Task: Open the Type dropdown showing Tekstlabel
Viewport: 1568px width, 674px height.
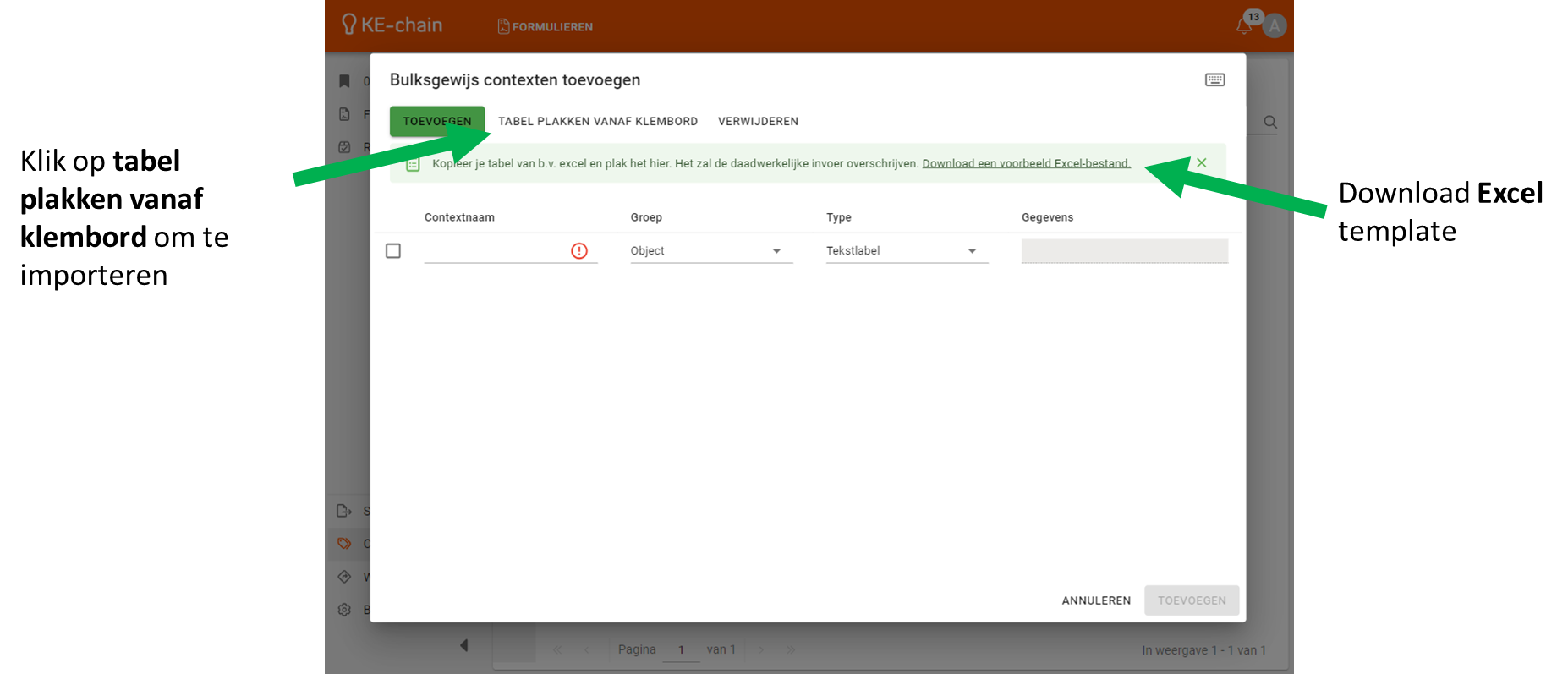Action: 906,251
